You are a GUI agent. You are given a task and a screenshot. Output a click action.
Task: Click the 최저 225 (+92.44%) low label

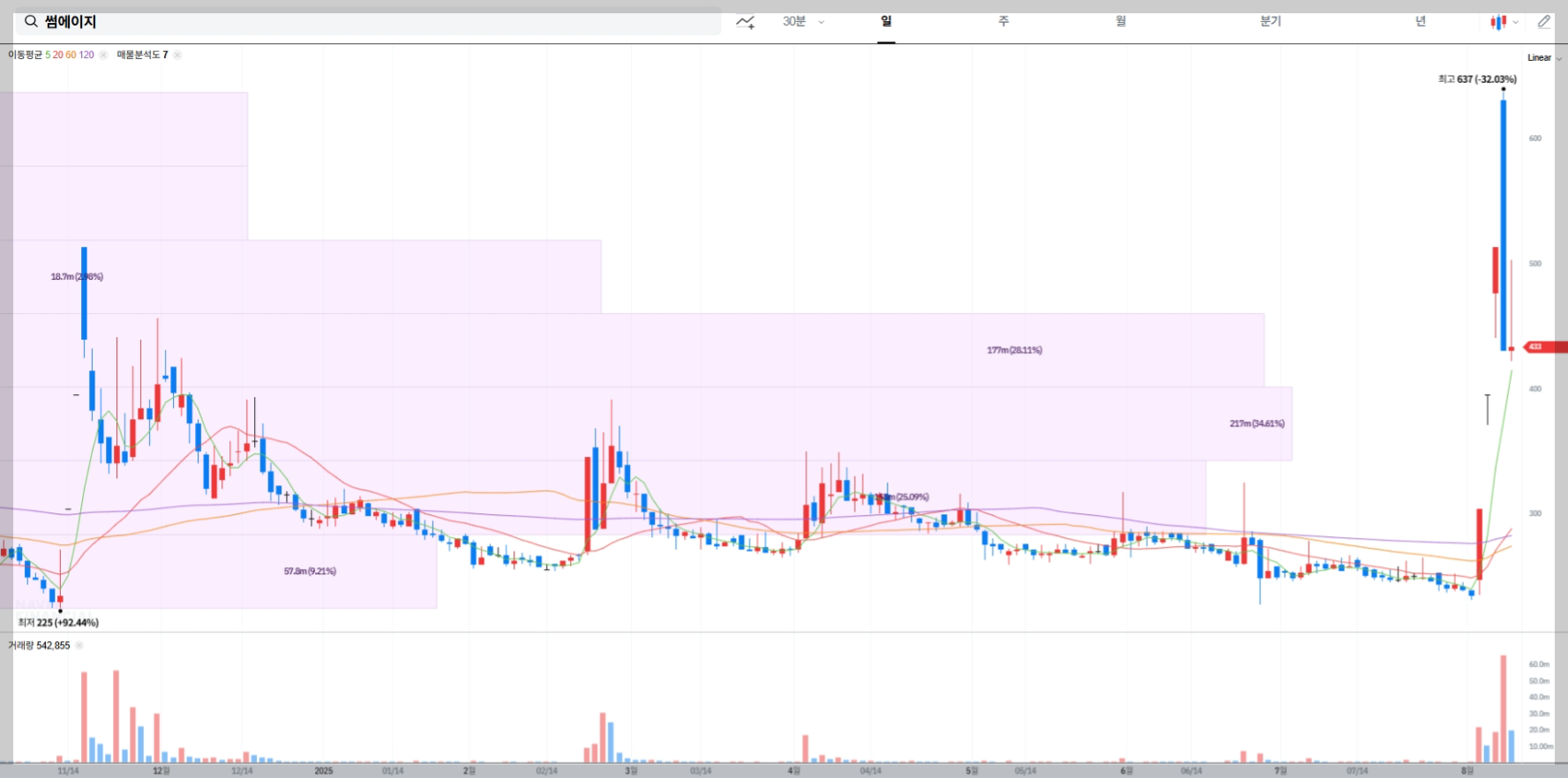(58, 623)
